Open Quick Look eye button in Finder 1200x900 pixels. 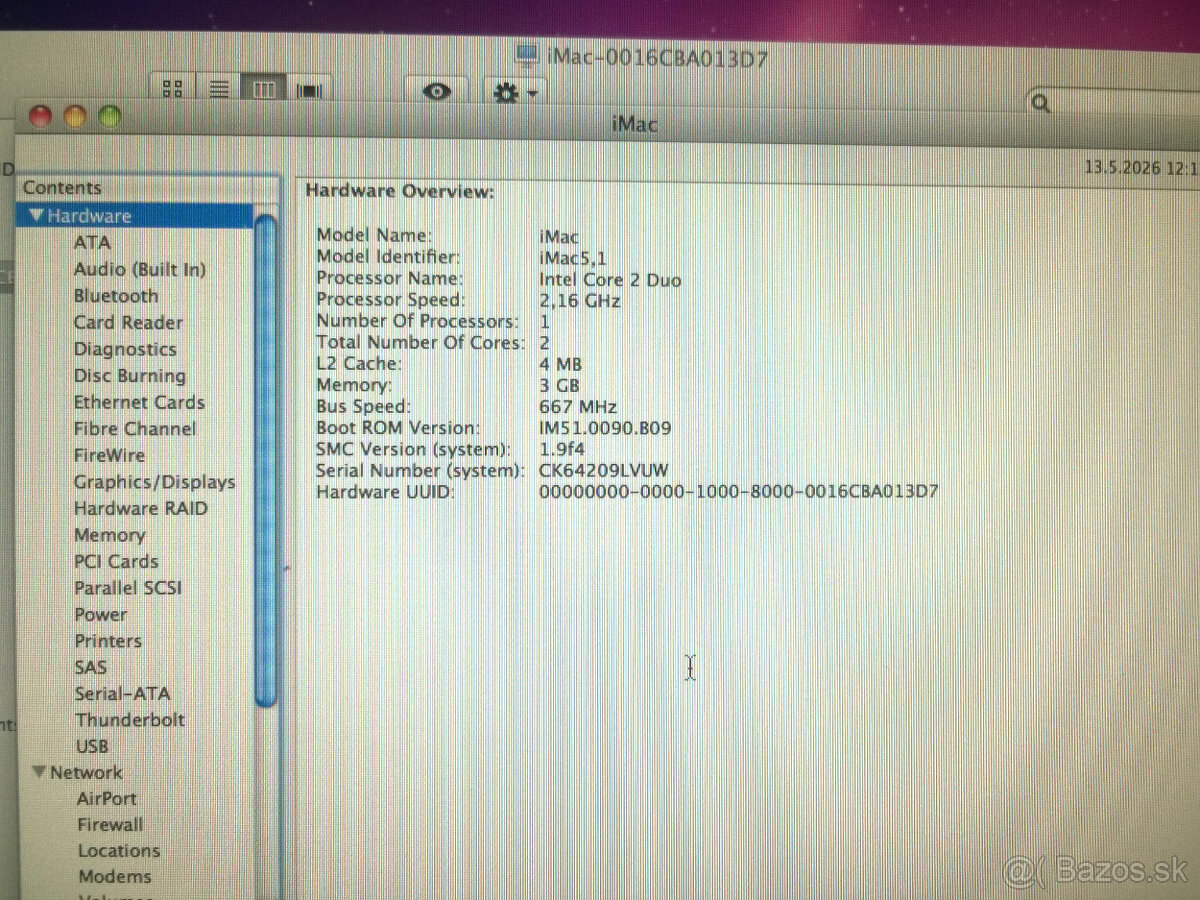pos(437,91)
